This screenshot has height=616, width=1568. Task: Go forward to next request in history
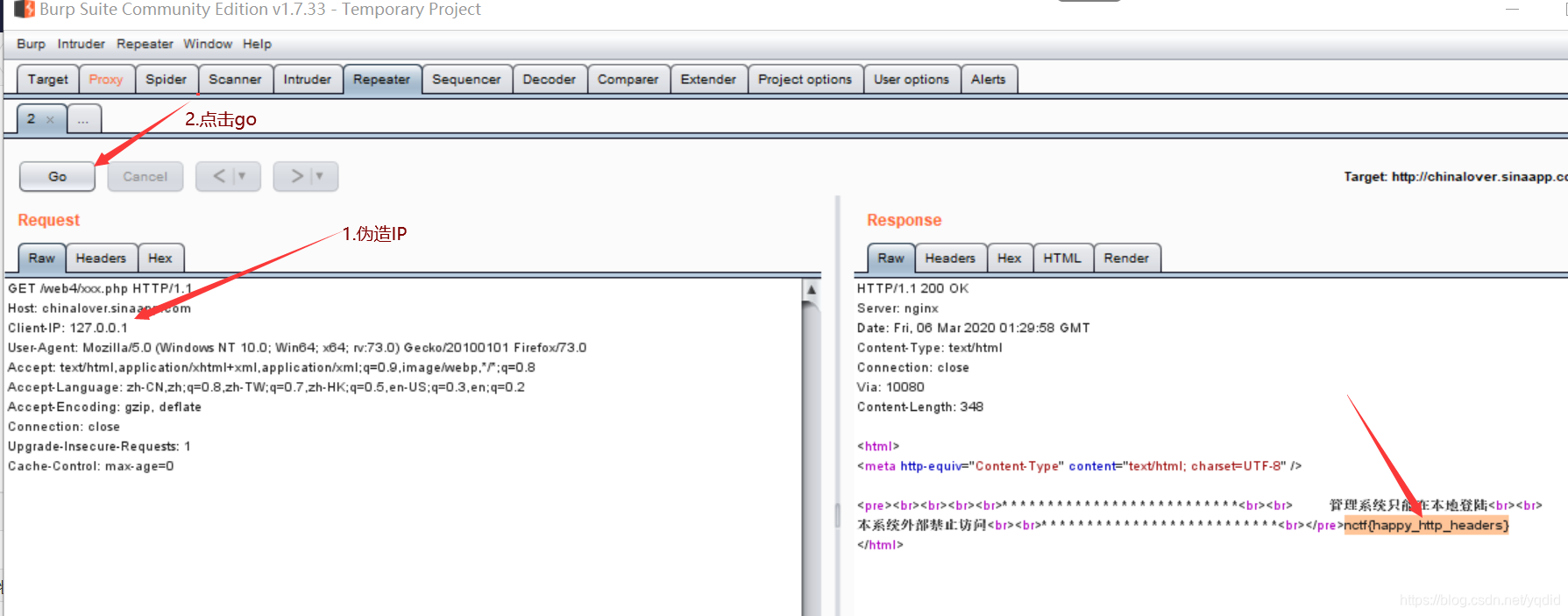[297, 176]
